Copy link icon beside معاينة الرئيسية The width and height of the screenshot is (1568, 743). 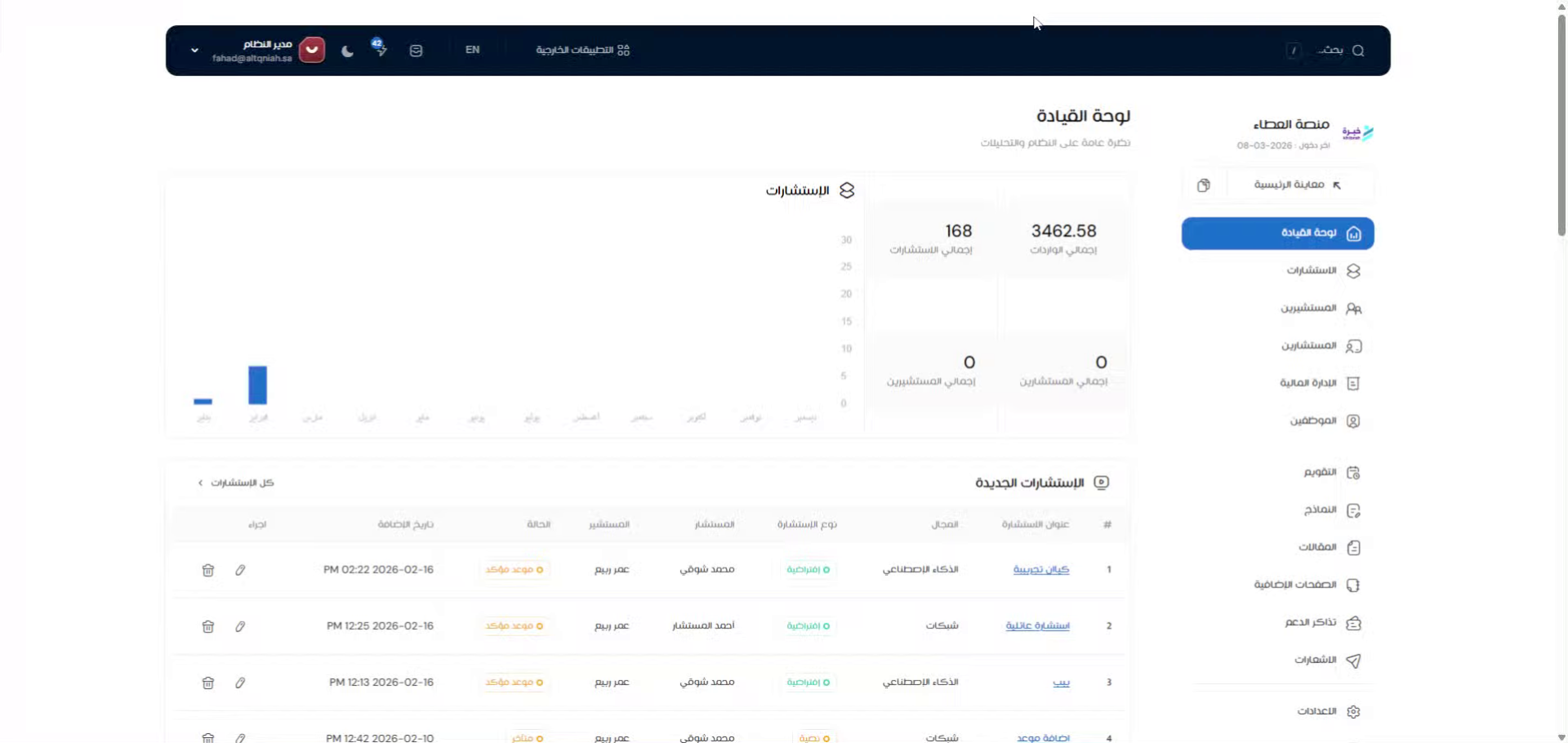(1203, 185)
